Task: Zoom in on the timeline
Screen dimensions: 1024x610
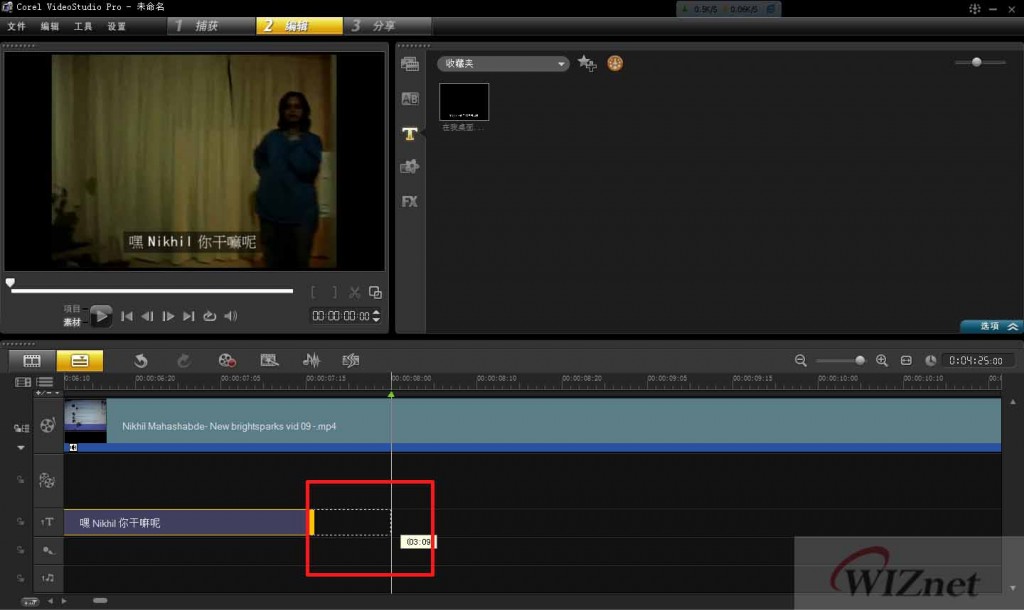Action: tap(881, 360)
